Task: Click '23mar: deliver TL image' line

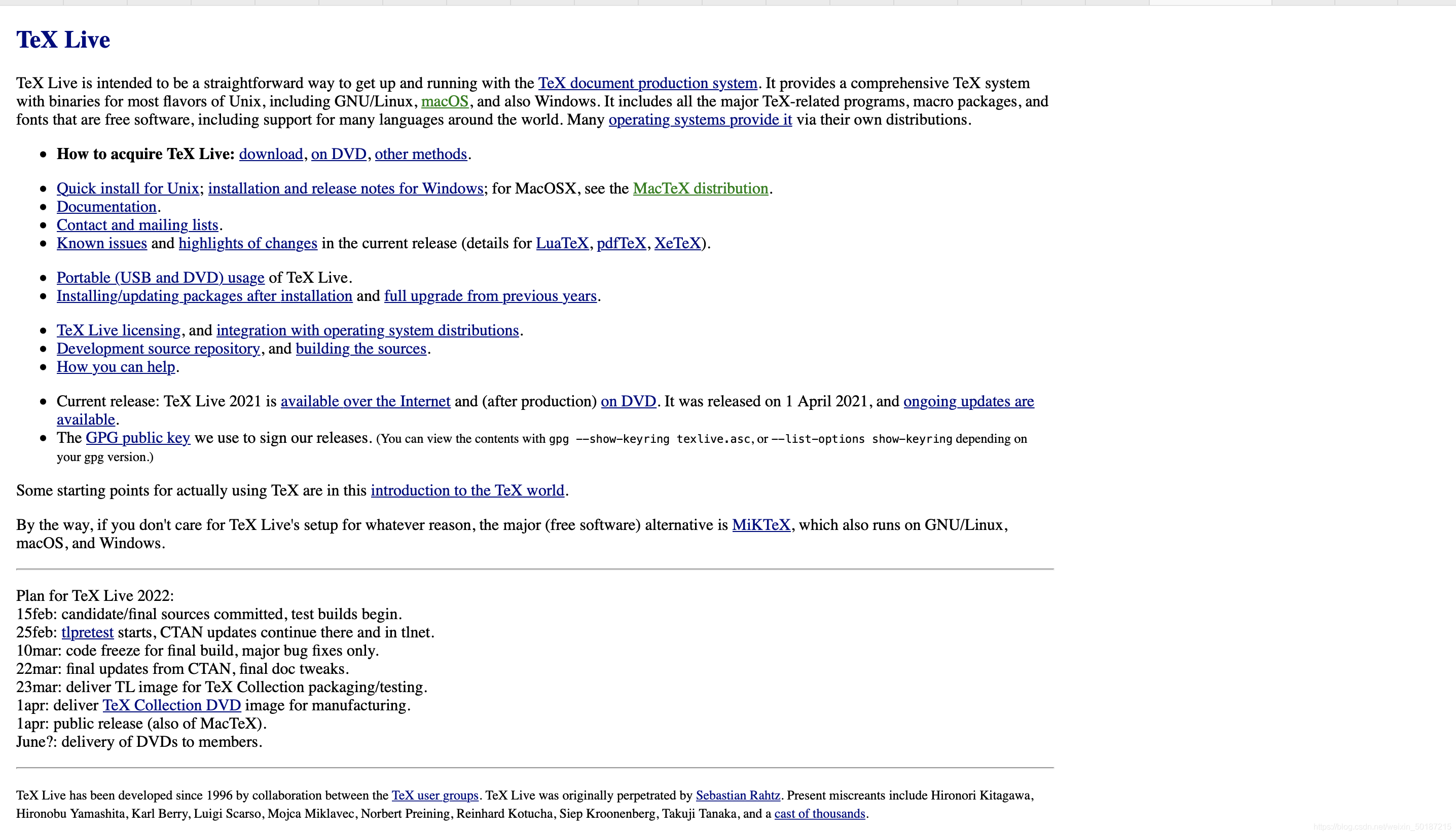Action: [222, 688]
